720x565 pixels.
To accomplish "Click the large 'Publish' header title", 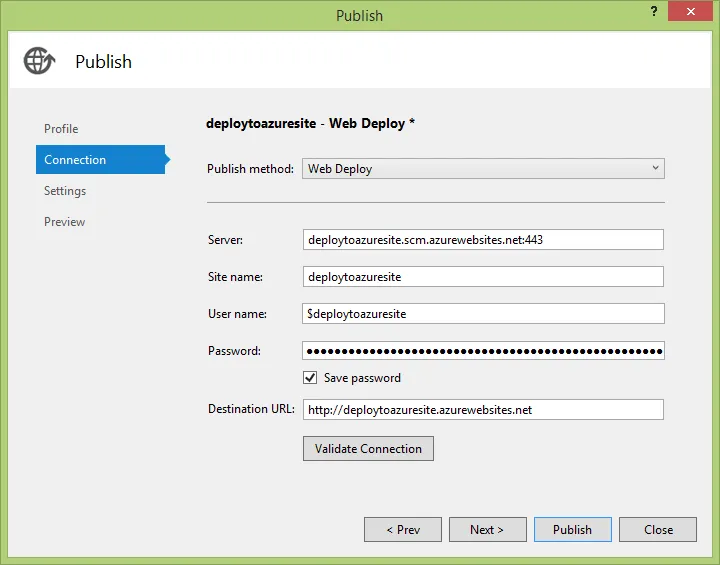I will [103, 62].
